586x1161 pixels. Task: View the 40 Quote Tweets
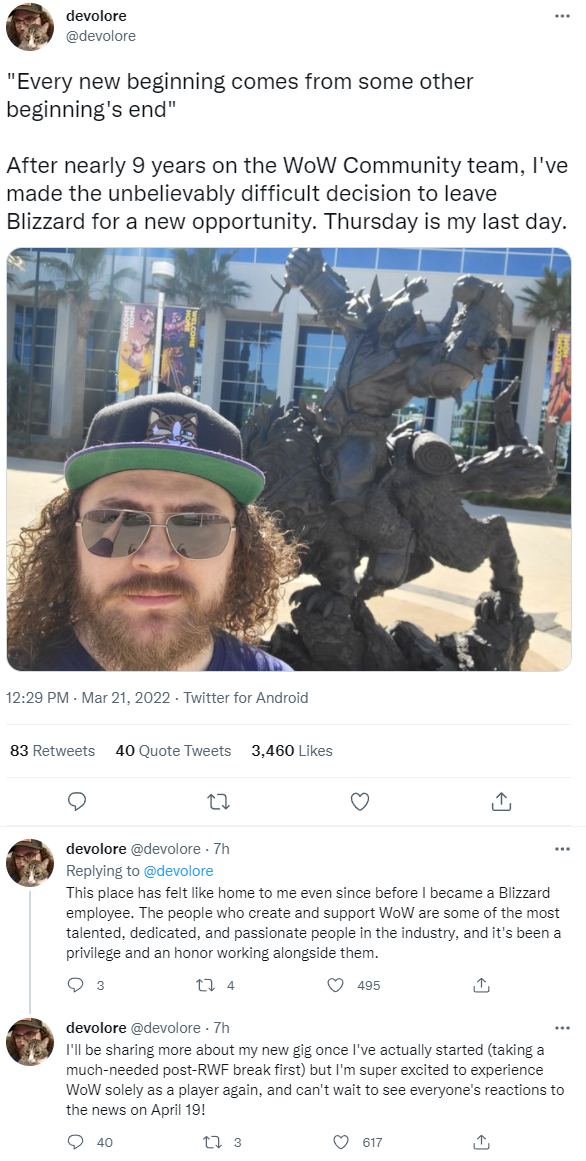tap(173, 751)
